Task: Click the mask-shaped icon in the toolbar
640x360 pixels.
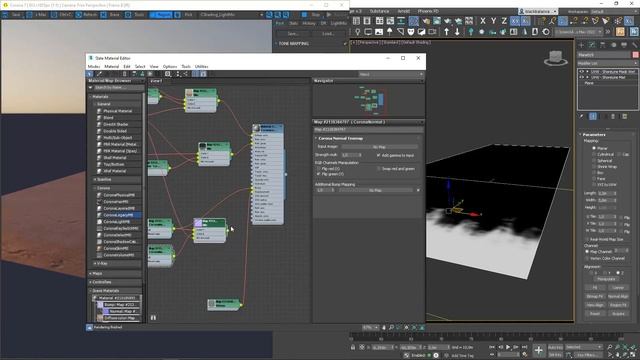Action: tap(411, 32)
